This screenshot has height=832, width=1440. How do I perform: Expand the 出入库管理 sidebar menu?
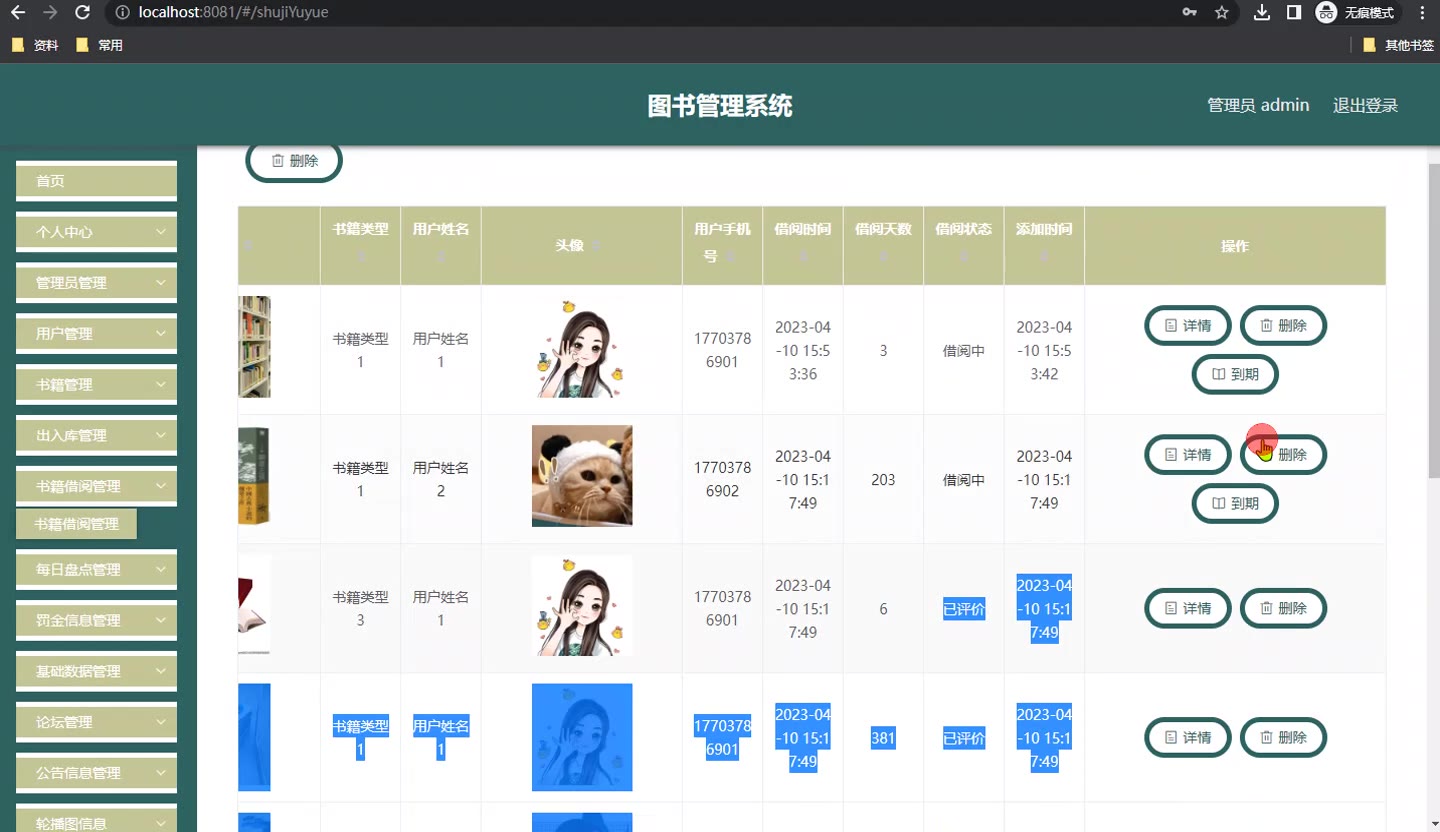(96, 435)
